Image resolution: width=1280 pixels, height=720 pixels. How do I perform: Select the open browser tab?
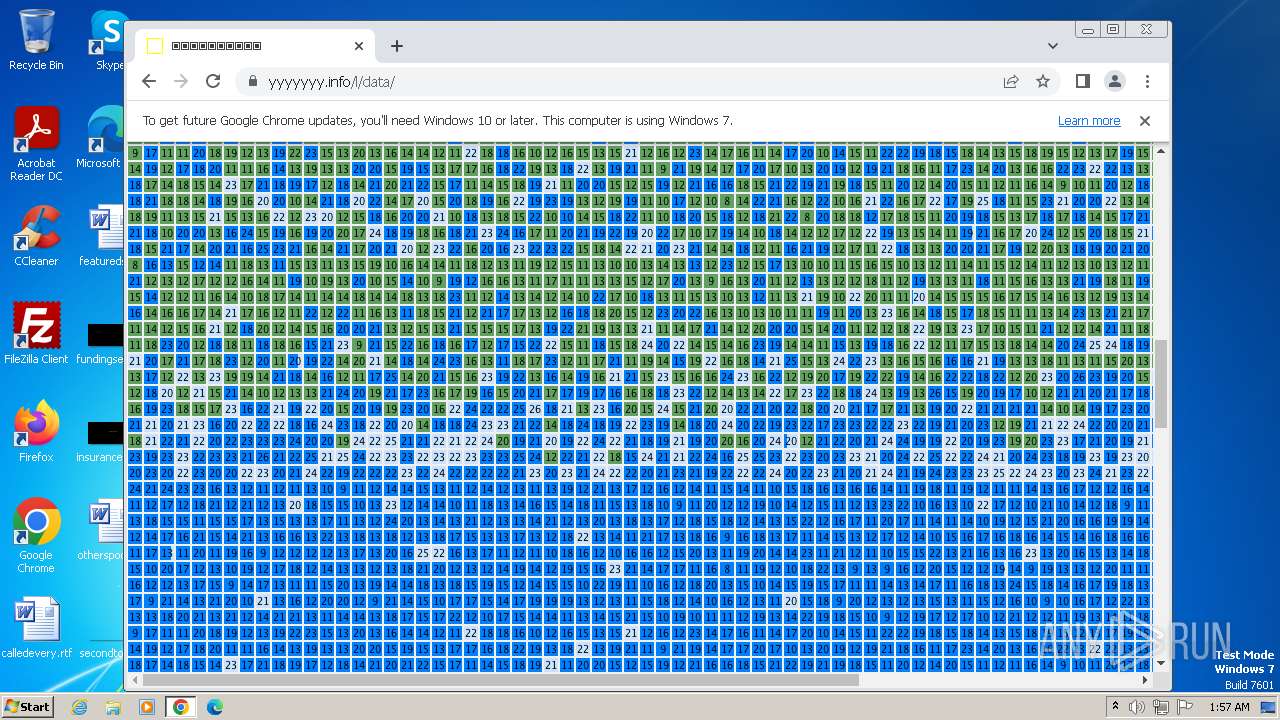click(x=256, y=46)
